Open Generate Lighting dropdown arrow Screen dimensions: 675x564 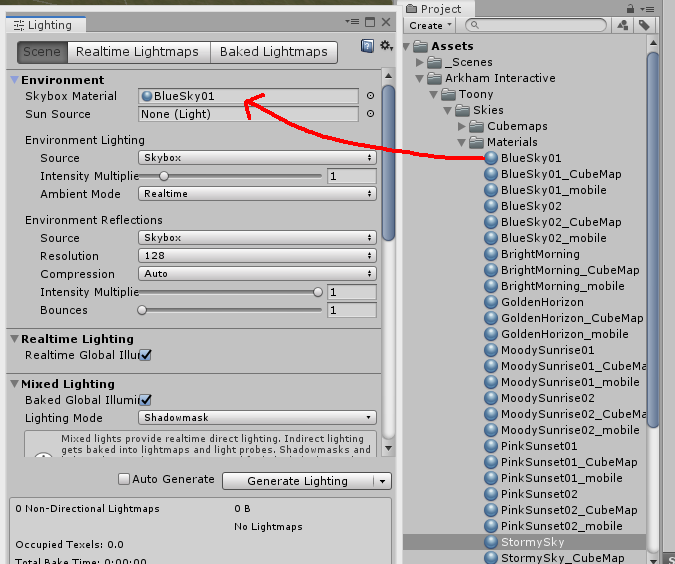point(383,481)
